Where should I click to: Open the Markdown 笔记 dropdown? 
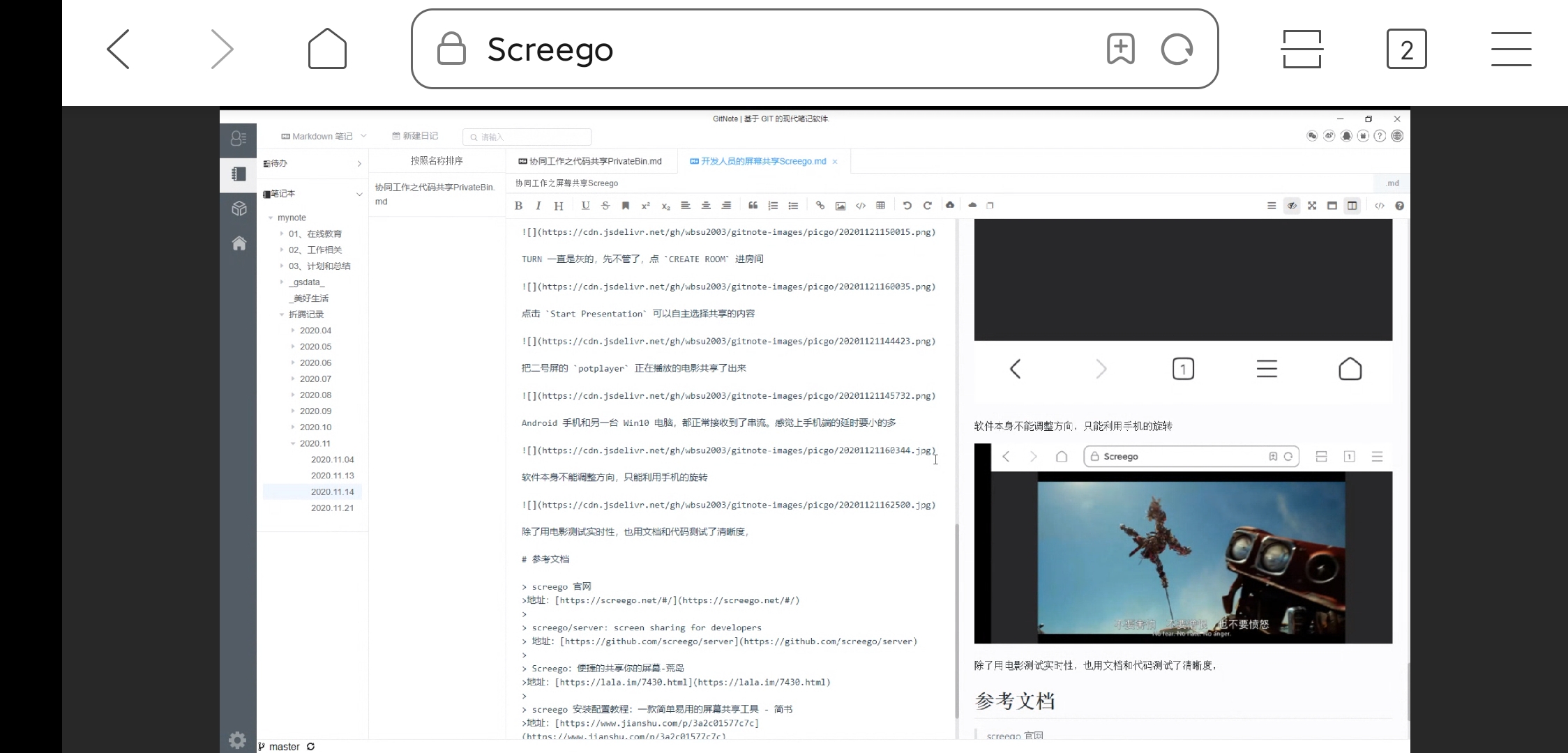click(x=324, y=137)
